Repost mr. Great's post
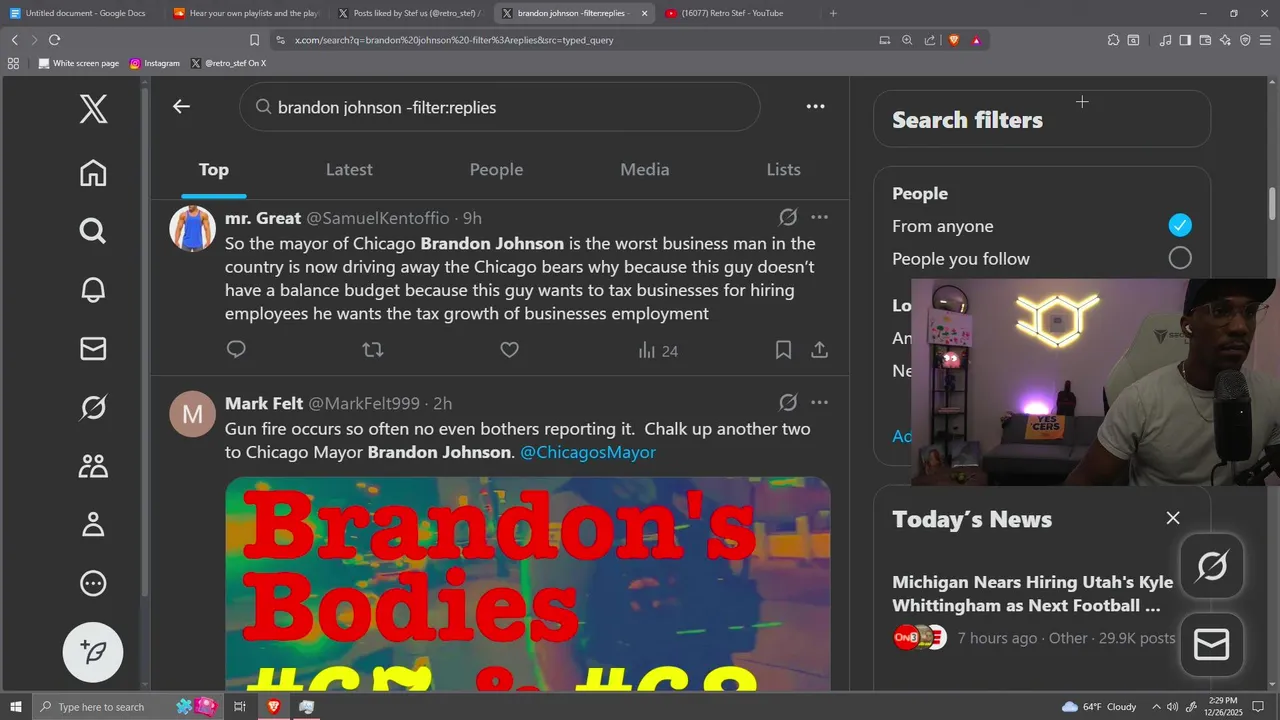This screenshot has width=1280, height=720. 373,350
